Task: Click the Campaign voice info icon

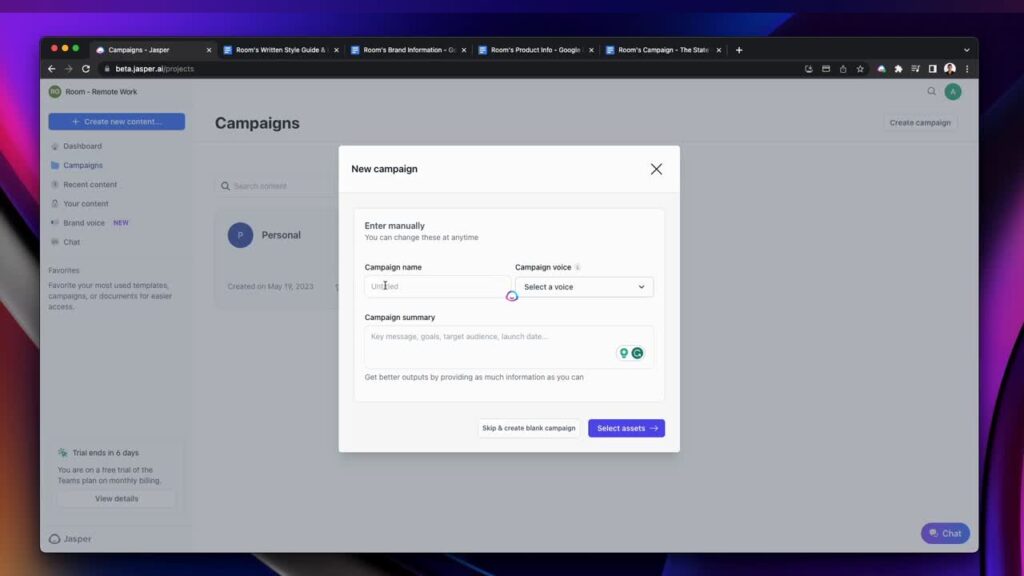Action: pyautogui.click(x=577, y=267)
